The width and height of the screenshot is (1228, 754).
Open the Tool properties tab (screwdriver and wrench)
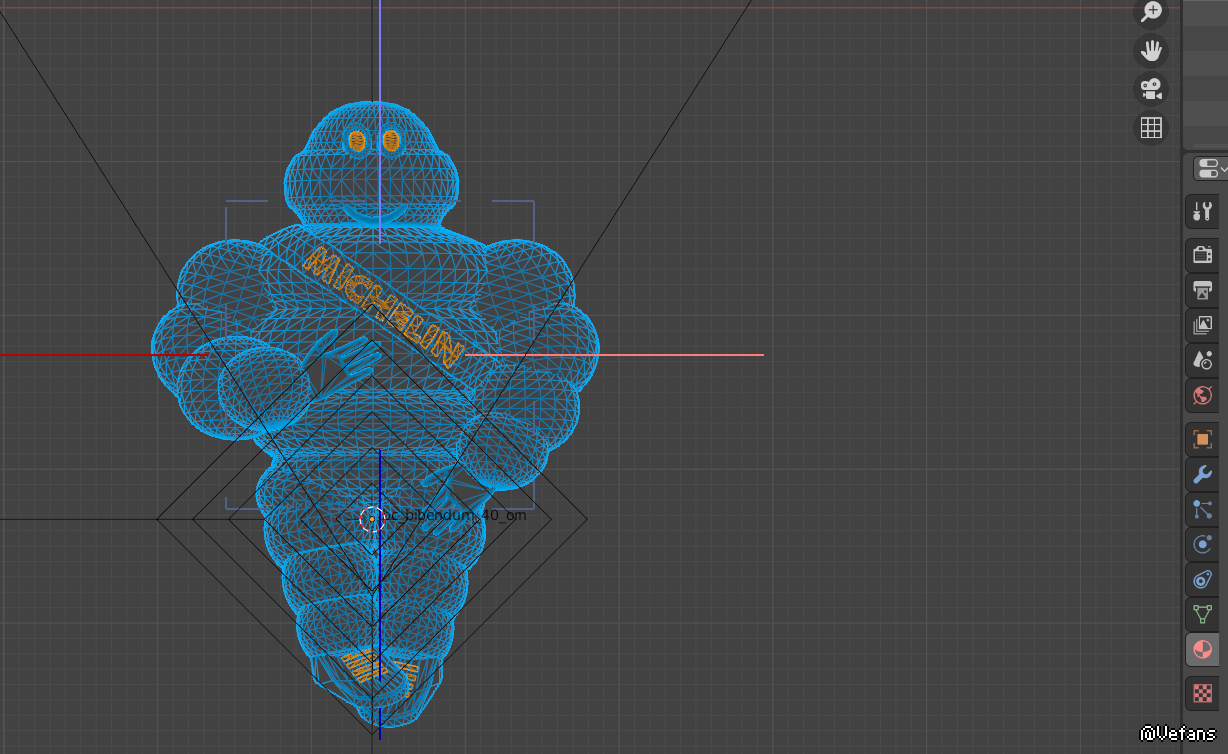coord(1203,212)
